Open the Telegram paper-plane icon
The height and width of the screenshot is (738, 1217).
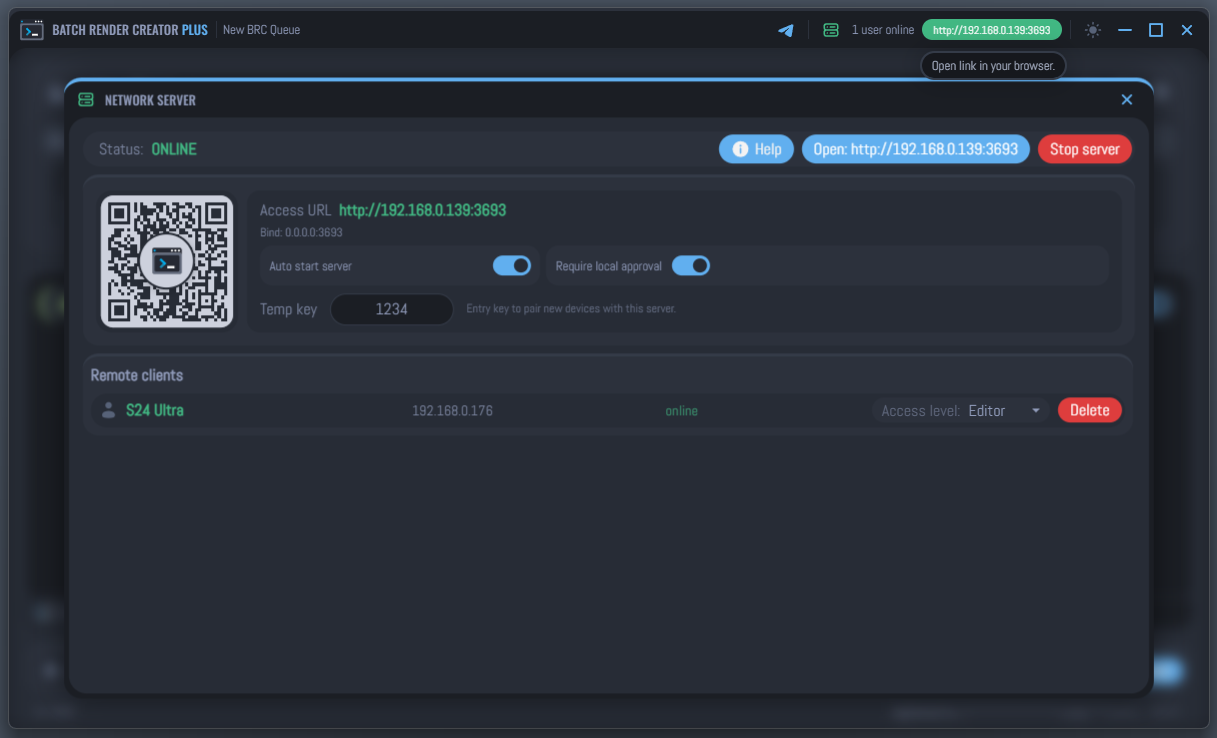pos(786,30)
